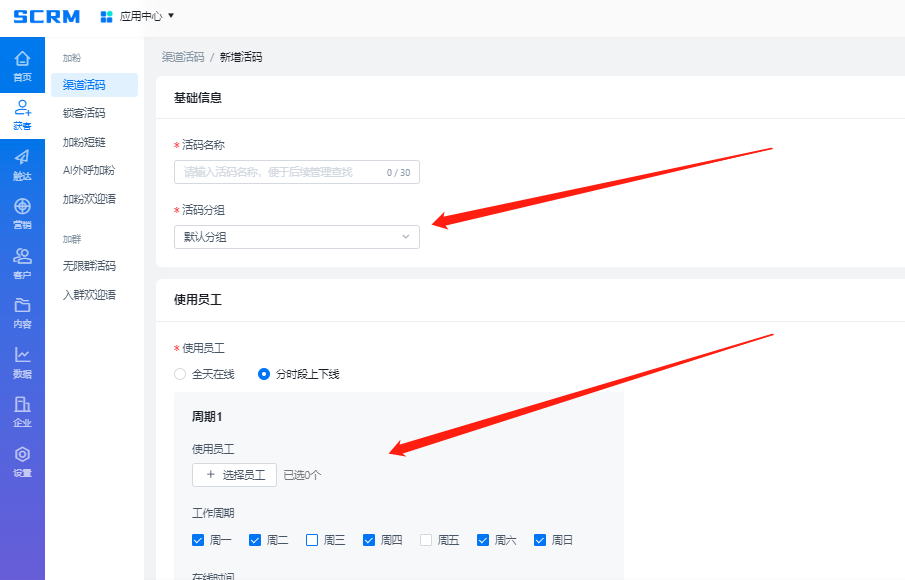
Task: Select the 全天在线 radio option
Action: pyautogui.click(x=180, y=374)
